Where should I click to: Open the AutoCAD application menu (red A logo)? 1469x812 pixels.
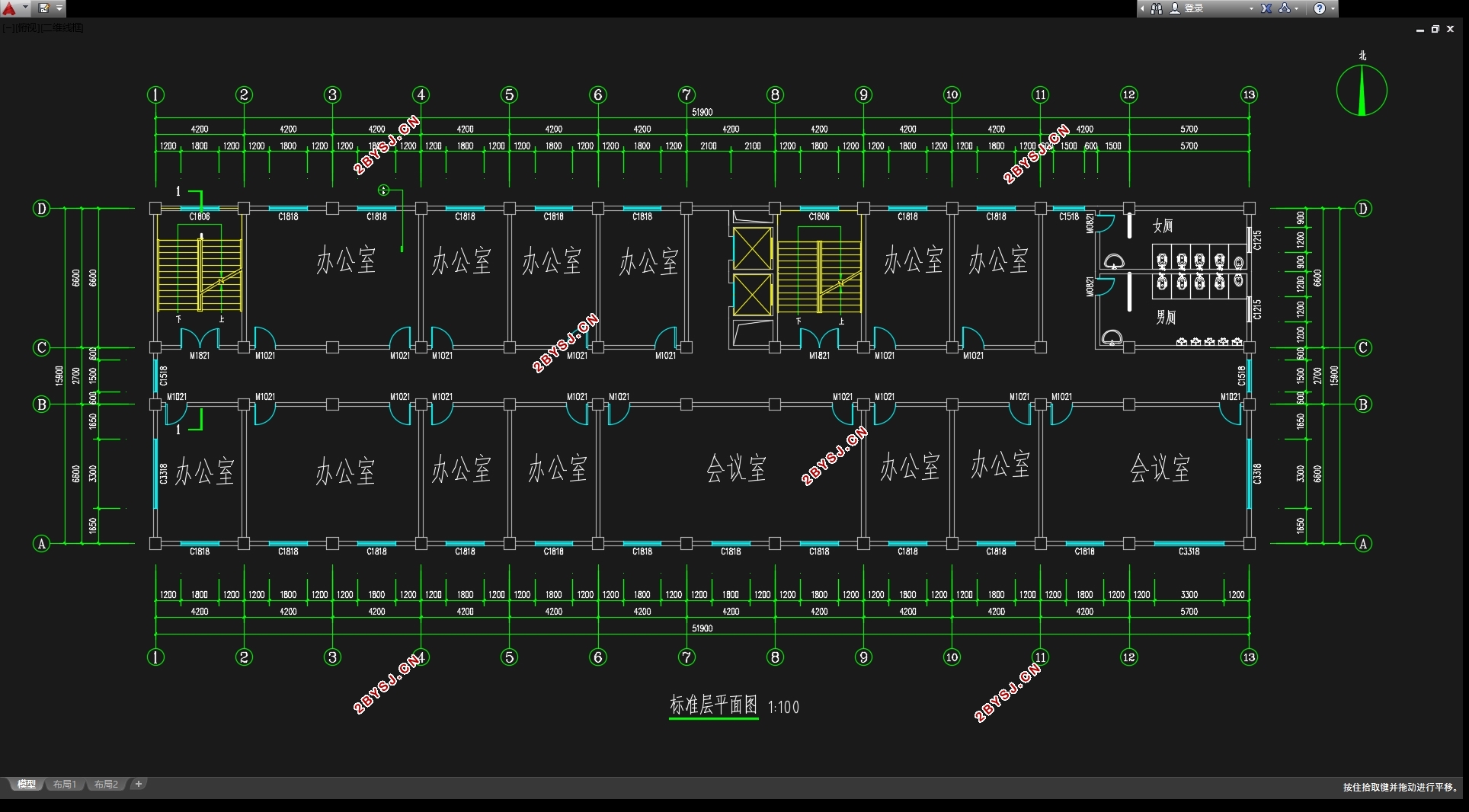click(9, 8)
